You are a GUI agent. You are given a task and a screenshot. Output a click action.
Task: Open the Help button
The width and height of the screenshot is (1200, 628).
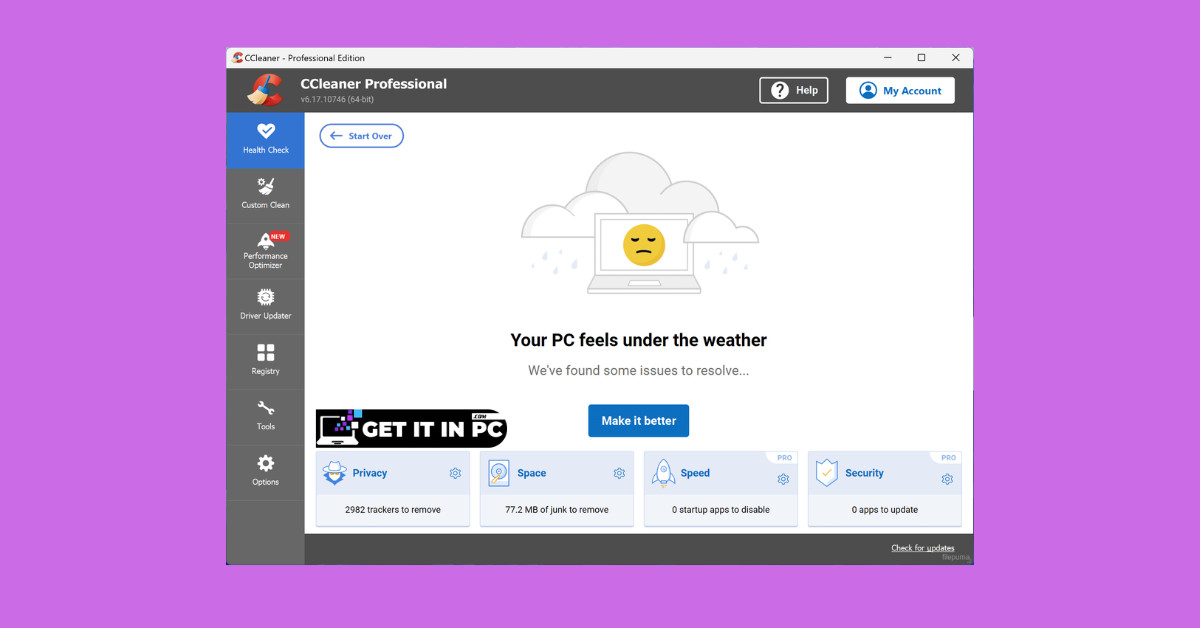794,90
